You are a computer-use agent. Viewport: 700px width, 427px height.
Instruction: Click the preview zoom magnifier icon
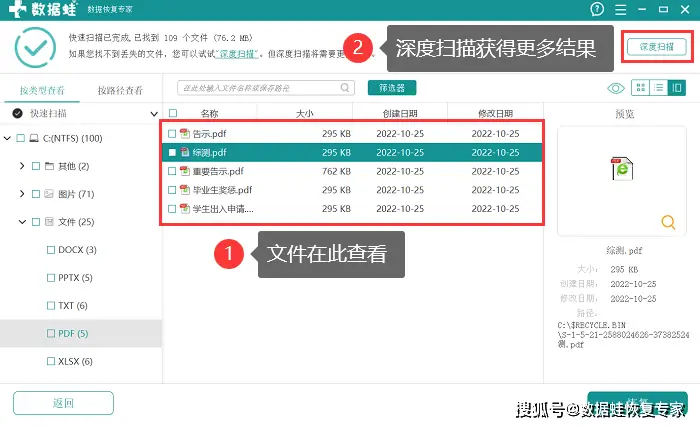[x=668, y=222]
